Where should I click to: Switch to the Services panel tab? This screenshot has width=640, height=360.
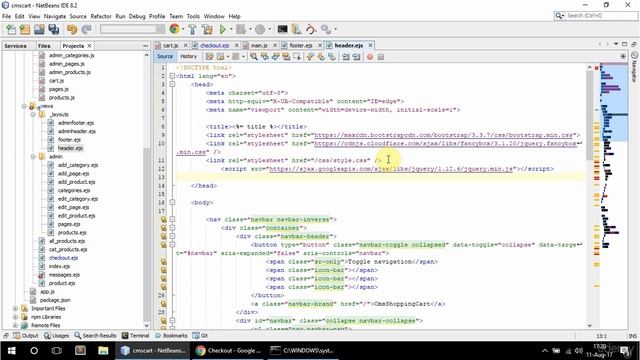tap(15, 46)
